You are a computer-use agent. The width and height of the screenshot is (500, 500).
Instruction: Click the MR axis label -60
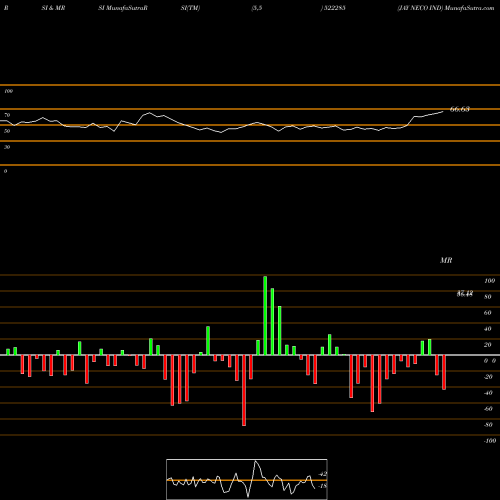tap(488, 409)
